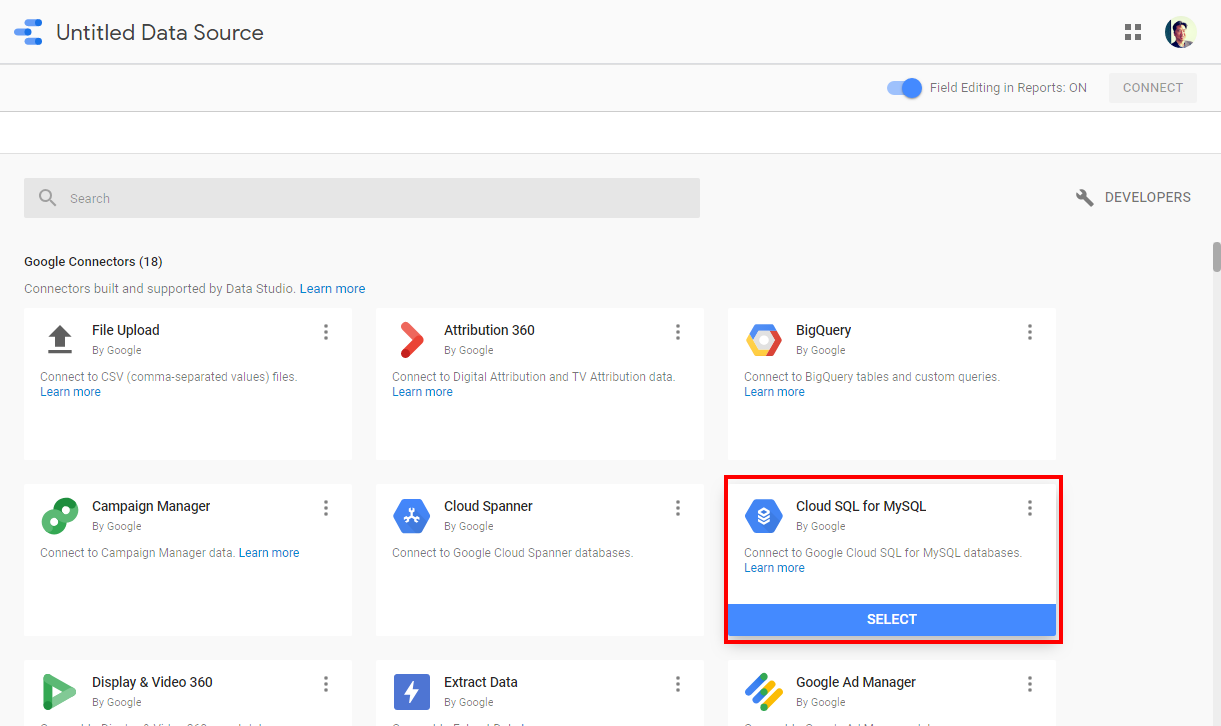Click the BigQuery connector icon
This screenshot has height=726, width=1221.
[x=763, y=340]
